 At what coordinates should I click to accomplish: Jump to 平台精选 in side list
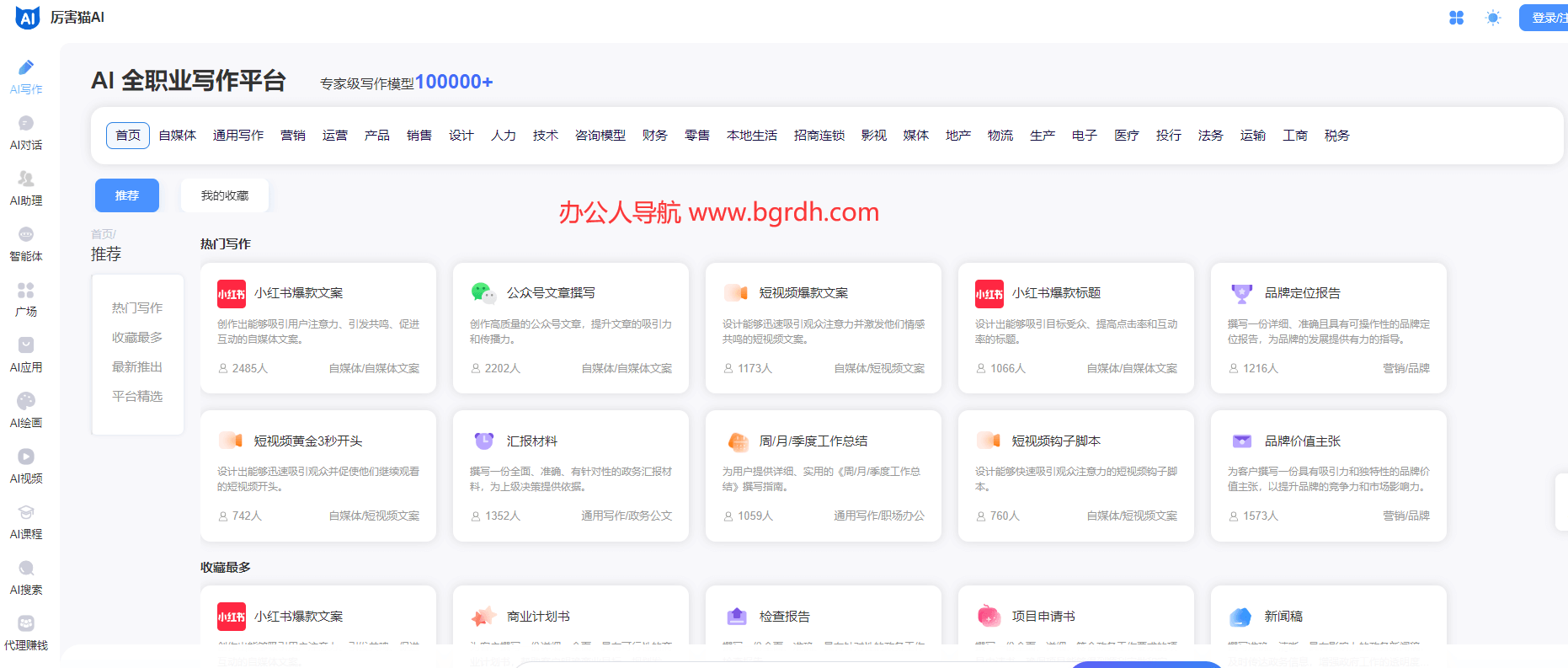[x=137, y=397]
